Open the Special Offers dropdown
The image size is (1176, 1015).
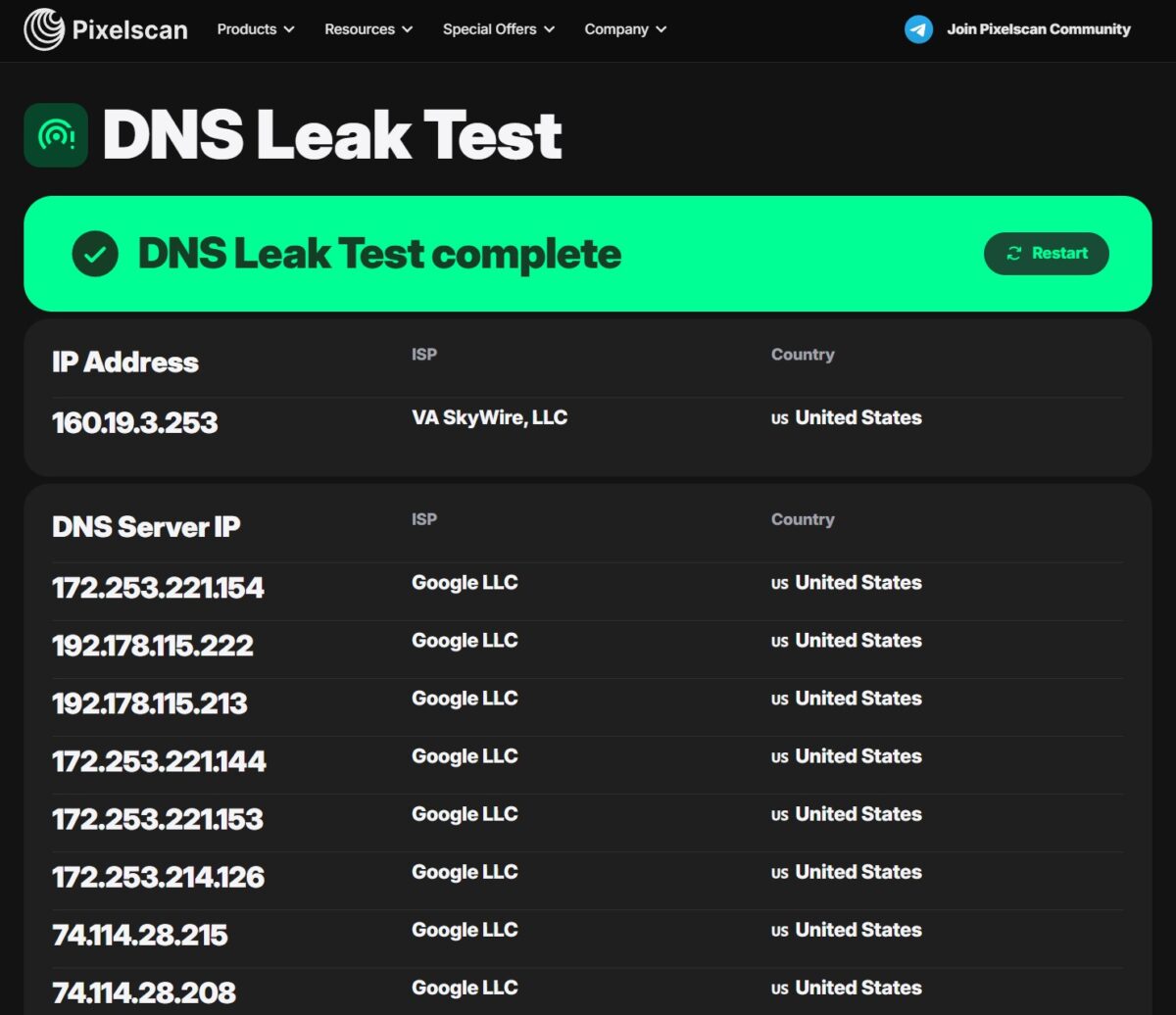coord(499,29)
